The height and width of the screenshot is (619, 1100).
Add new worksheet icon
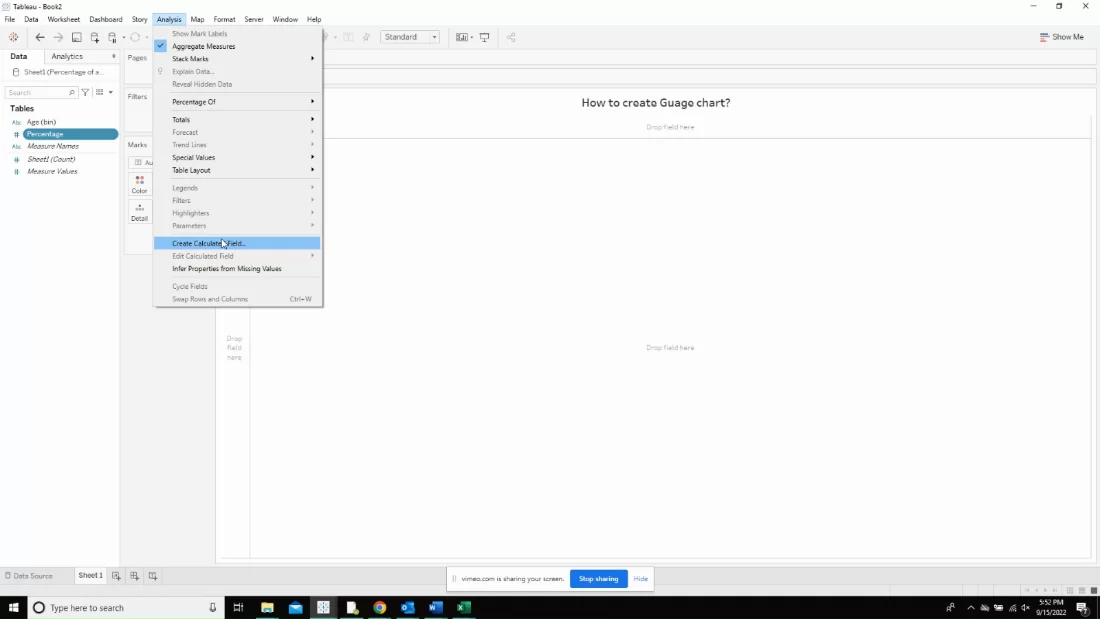tap(116, 575)
